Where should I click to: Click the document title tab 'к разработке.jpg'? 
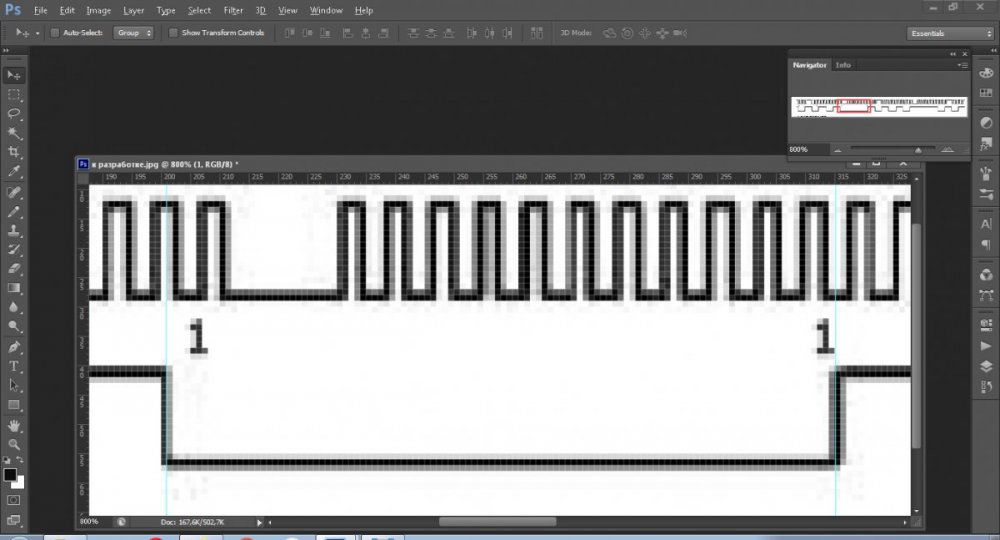click(165, 164)
